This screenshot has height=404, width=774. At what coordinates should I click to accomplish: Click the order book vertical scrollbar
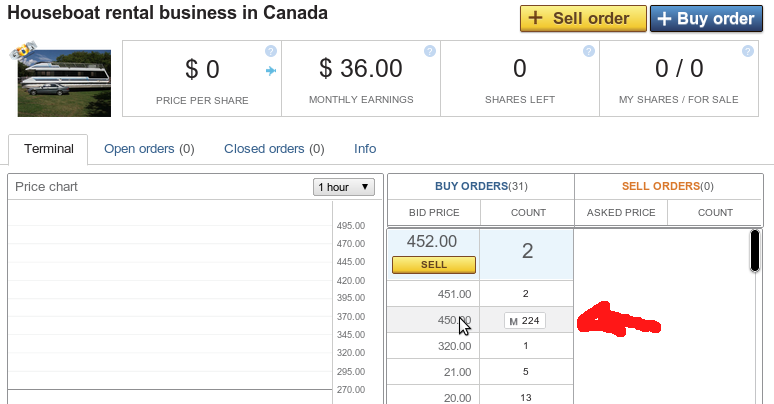tap(755, 251)
